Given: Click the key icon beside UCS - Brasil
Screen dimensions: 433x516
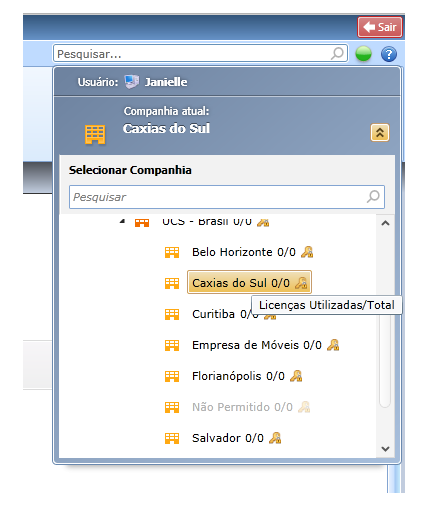Looking at the screenshot, I should [x=263, y=222].
